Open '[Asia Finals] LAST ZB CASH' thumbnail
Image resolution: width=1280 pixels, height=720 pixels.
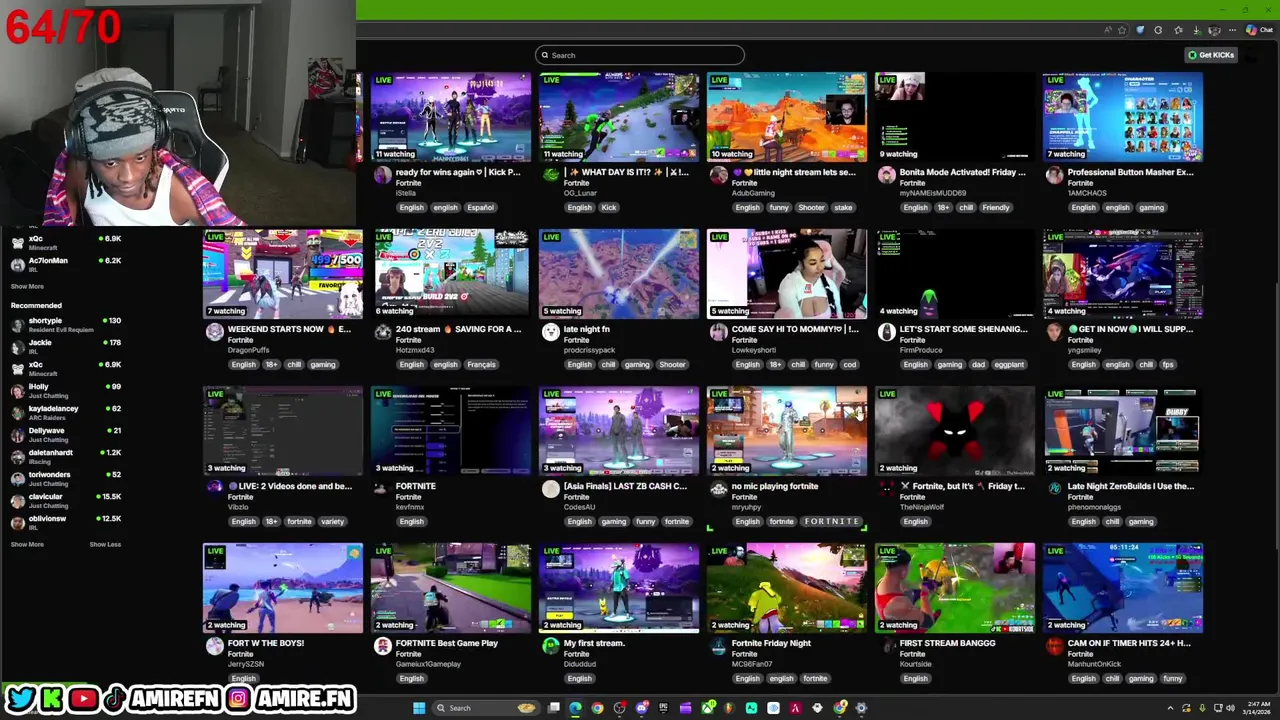coord(619,430)
